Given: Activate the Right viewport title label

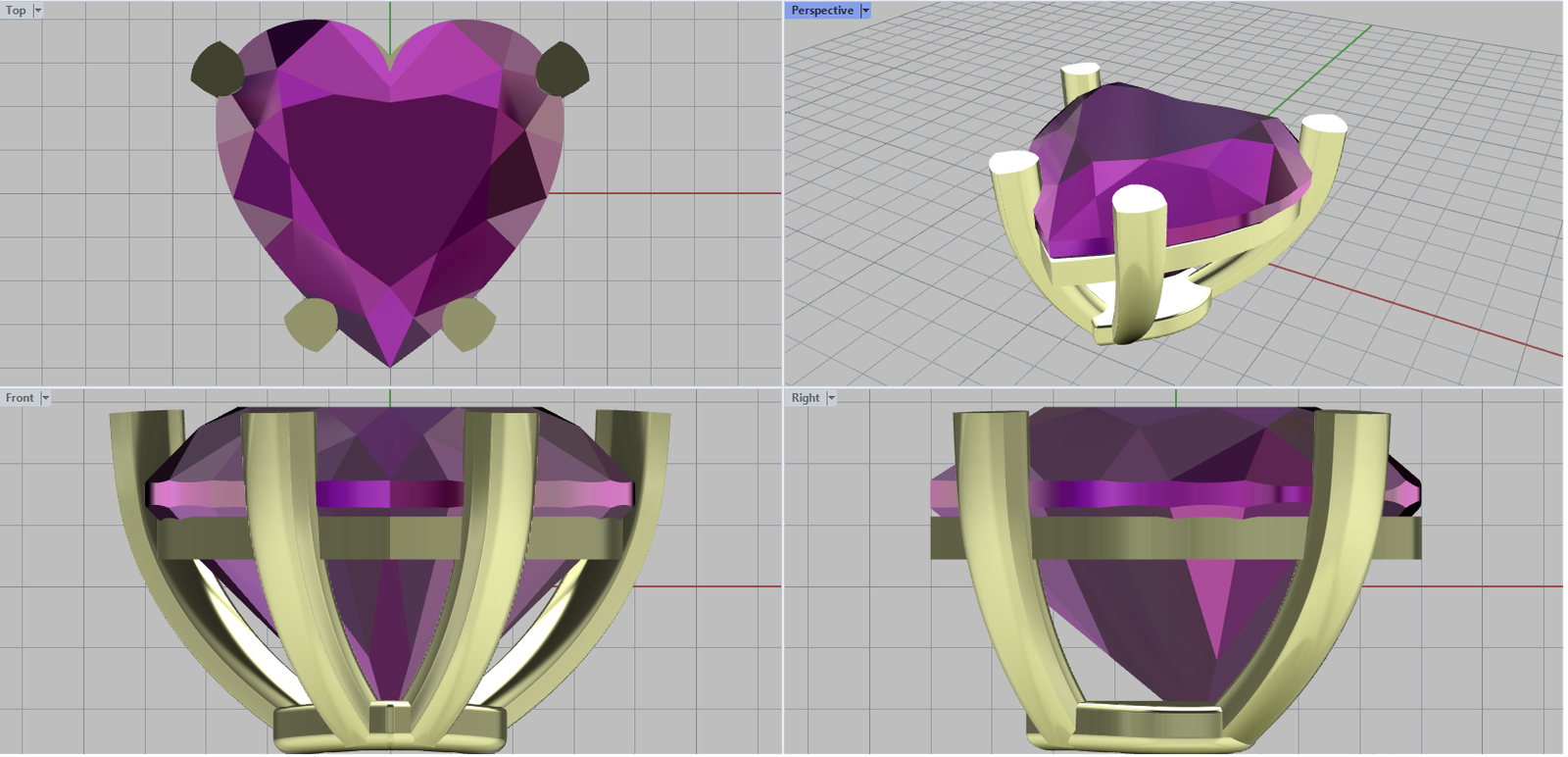Looking at the screenshot, I should click(806, 398).
